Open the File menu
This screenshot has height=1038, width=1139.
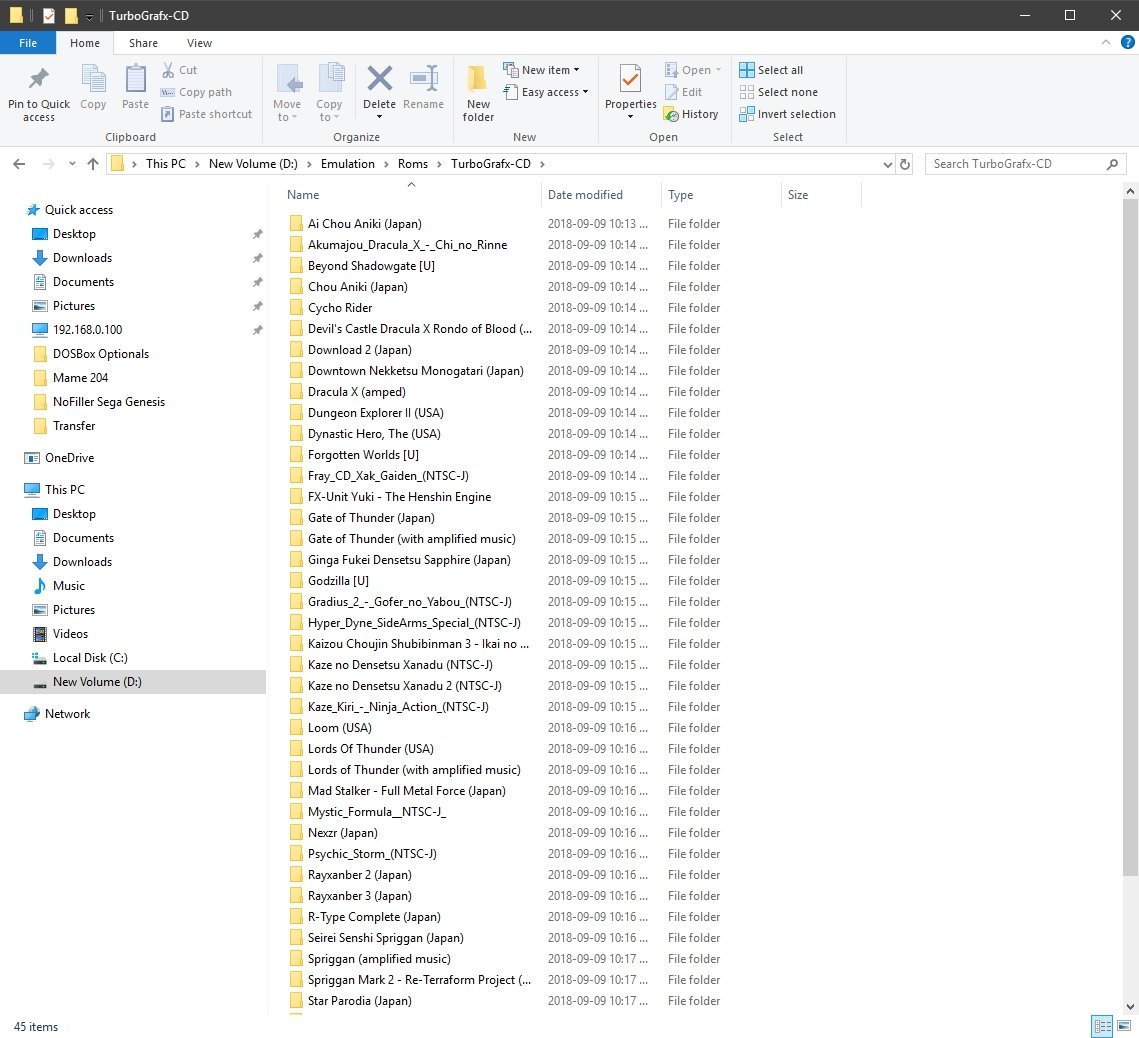(x=28, y=43)
